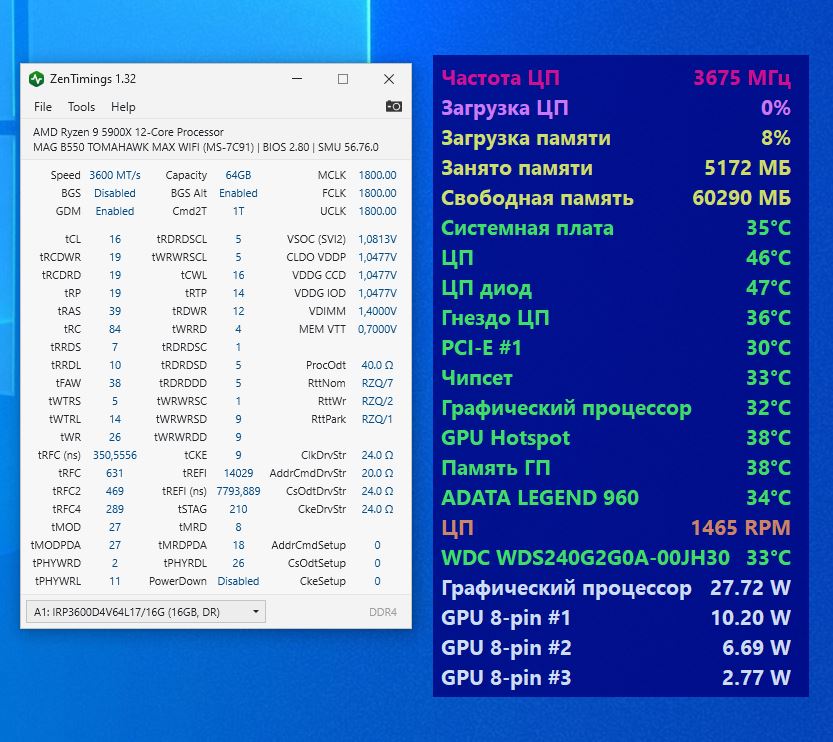This screenshot has width=833, height=742.
Task: Click the tFAW value 38
Action: pyautogui.click(x=115, y=383)
